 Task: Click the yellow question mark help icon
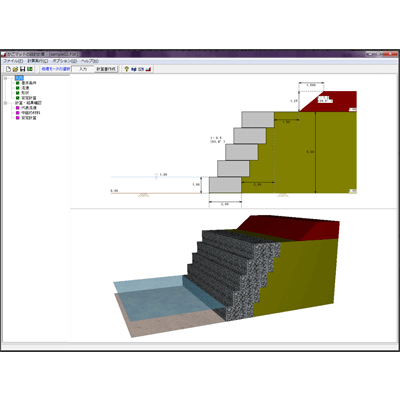(127, 69)
